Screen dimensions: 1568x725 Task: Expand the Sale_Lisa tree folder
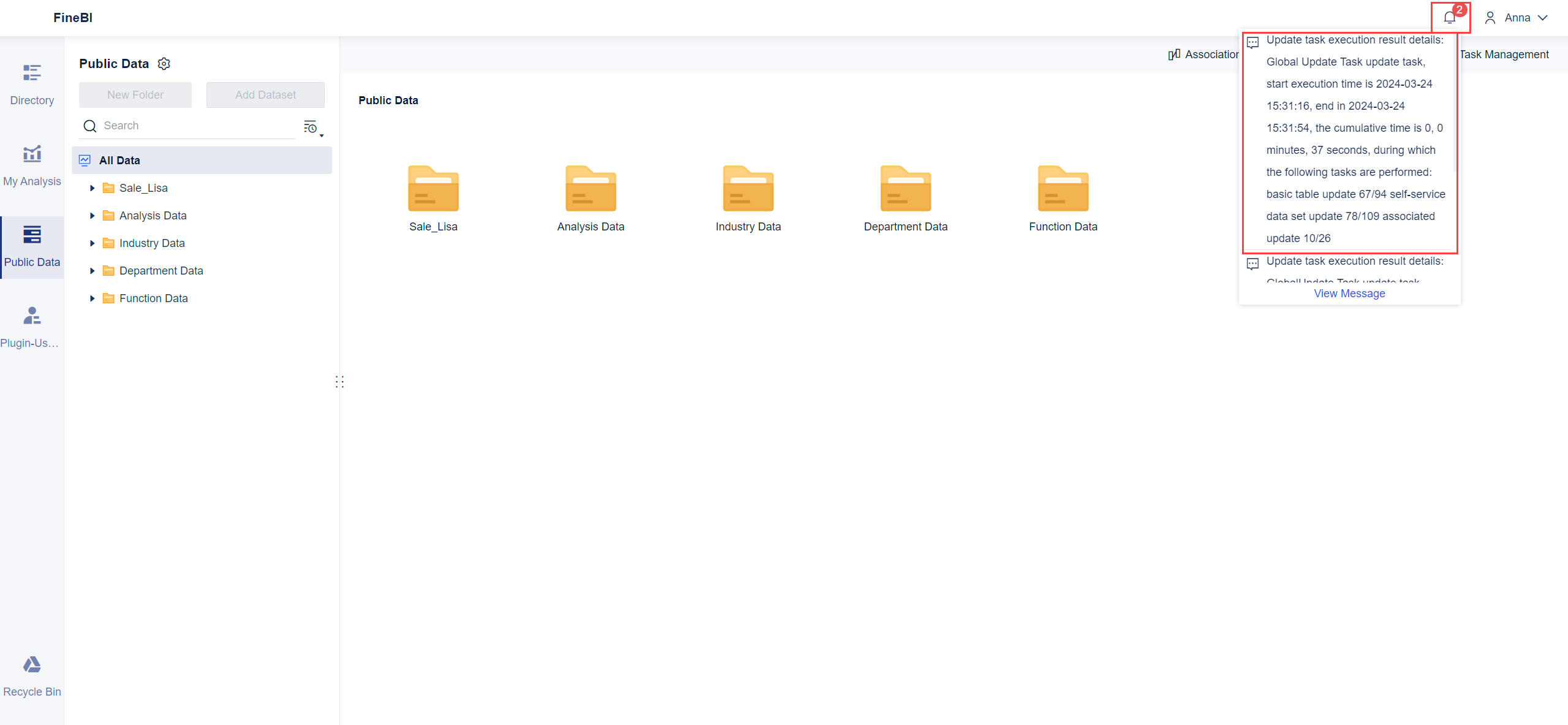point(92,188)
